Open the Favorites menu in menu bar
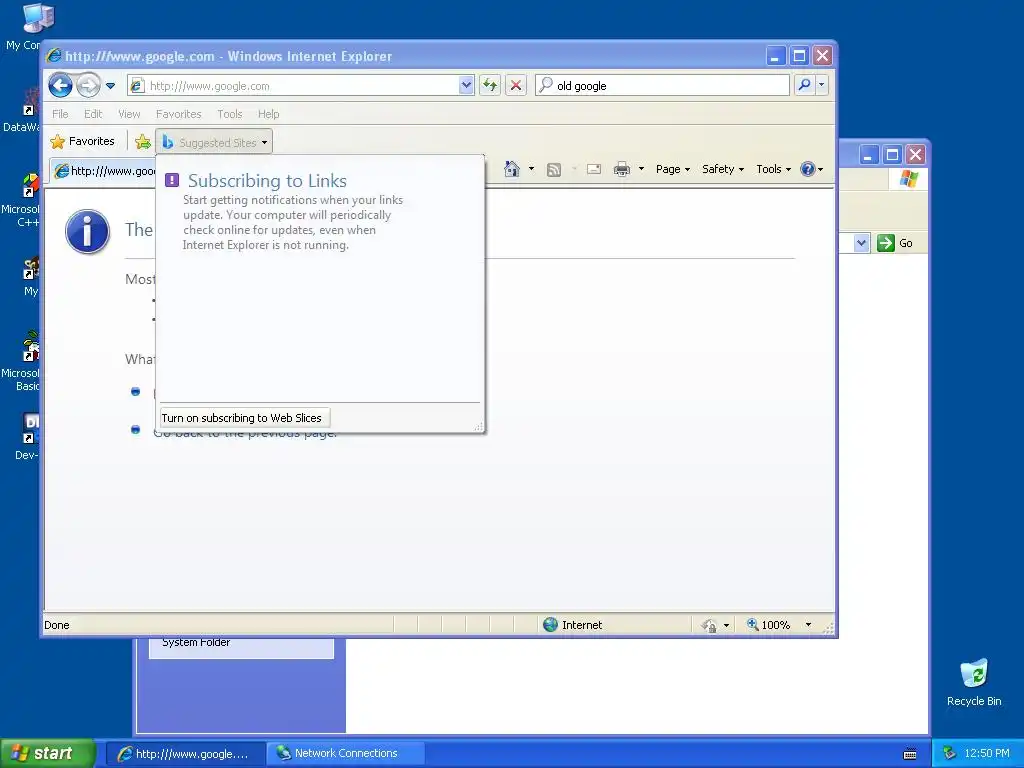 (x=178, y=114)
